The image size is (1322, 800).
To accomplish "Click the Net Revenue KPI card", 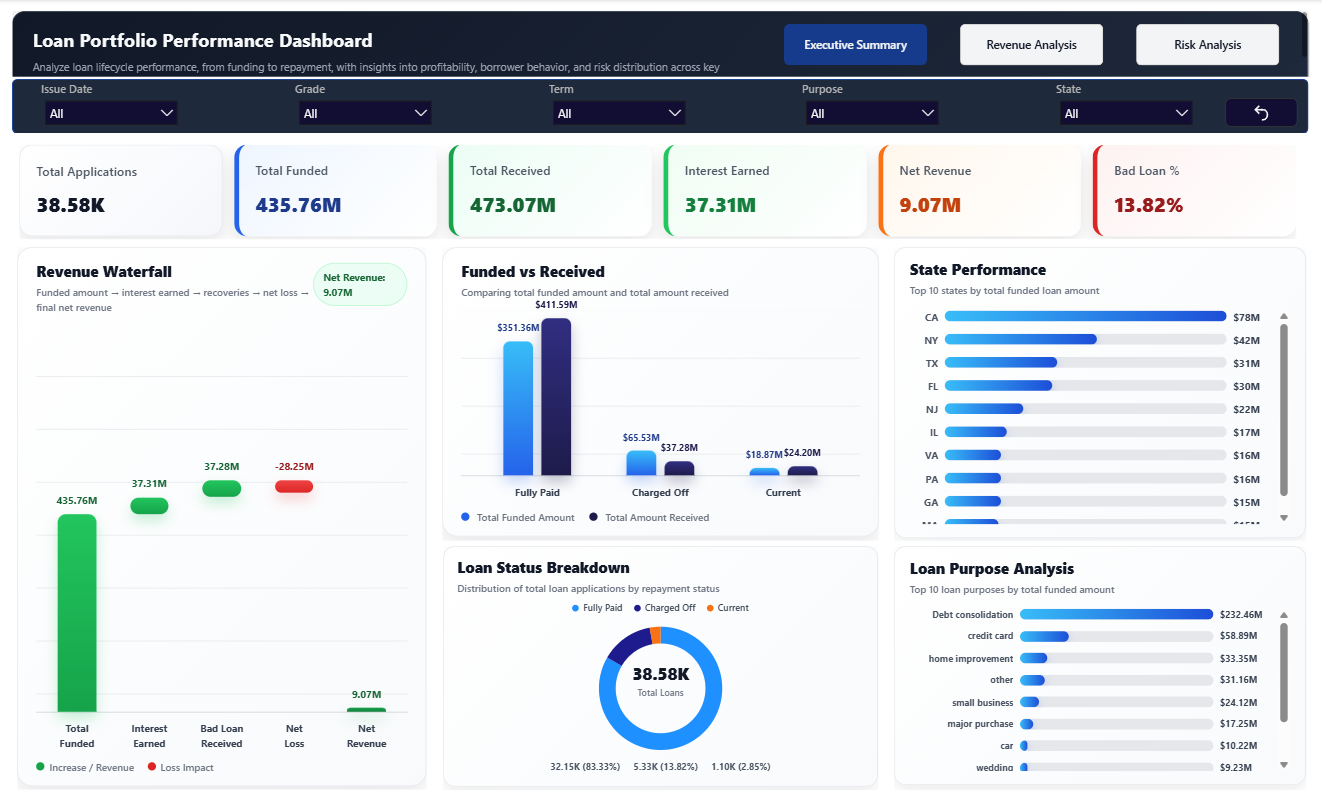I will click(980, 191).
